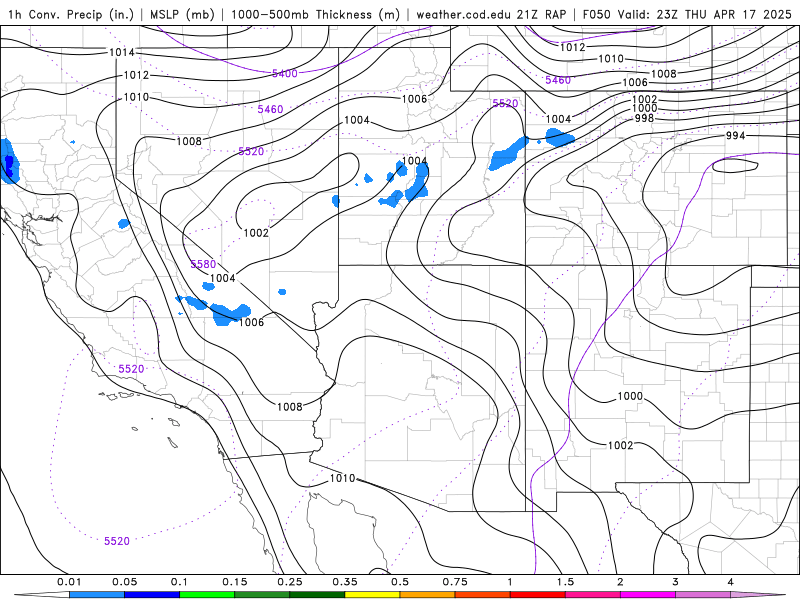Image resolution: width=800 pixels, height=600 pixels.
Task: Pick the magenta 2 inch legend swatch
Action: tap(648, 595)
